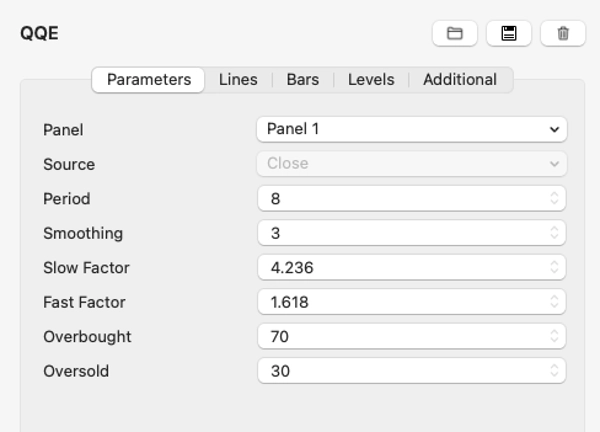Open the Bars tab
The image size is (600, 432).
pos(303,80)
